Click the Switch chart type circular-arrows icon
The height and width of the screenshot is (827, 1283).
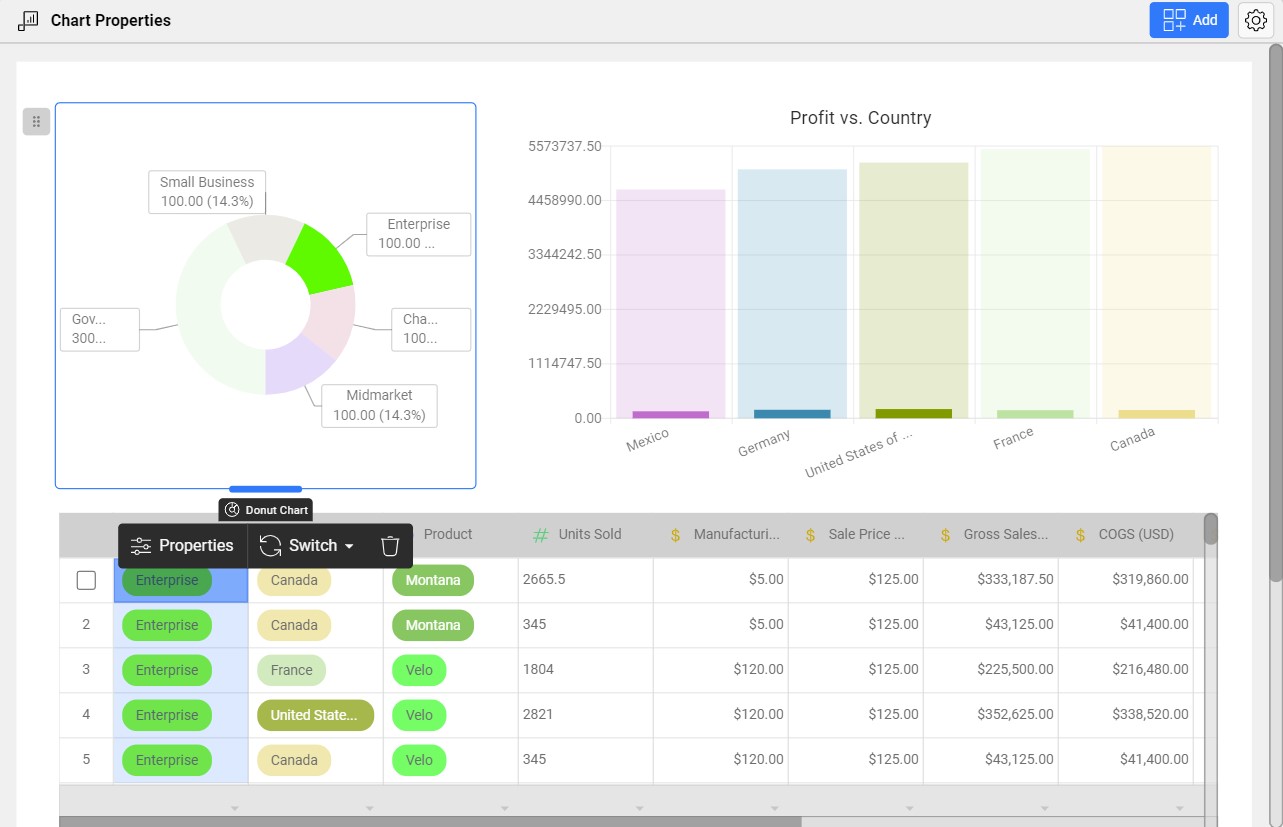coord(270,545)
